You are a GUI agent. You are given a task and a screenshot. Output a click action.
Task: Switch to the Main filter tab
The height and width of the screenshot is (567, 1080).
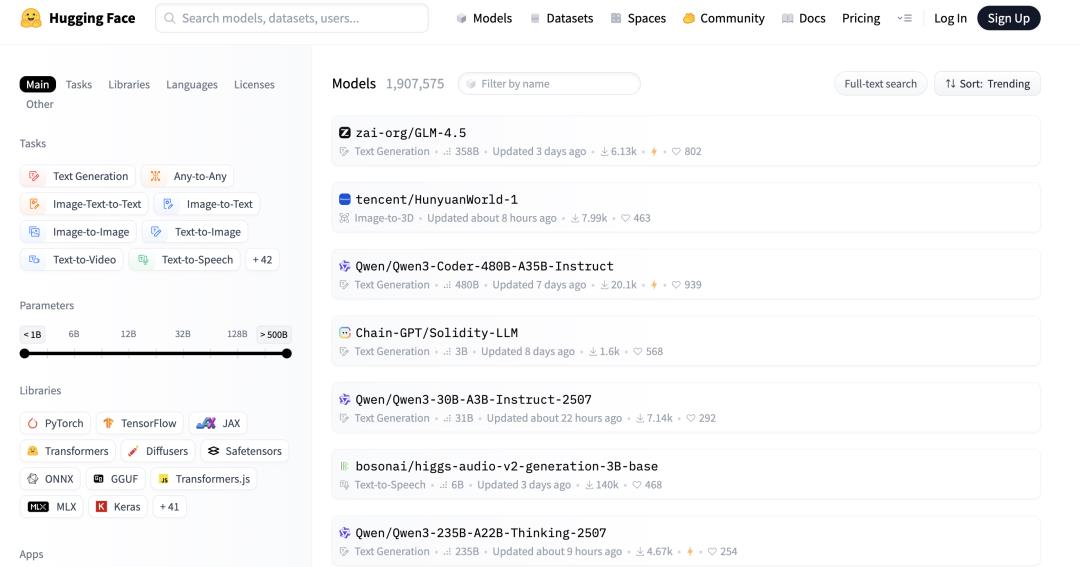point(37,85)
